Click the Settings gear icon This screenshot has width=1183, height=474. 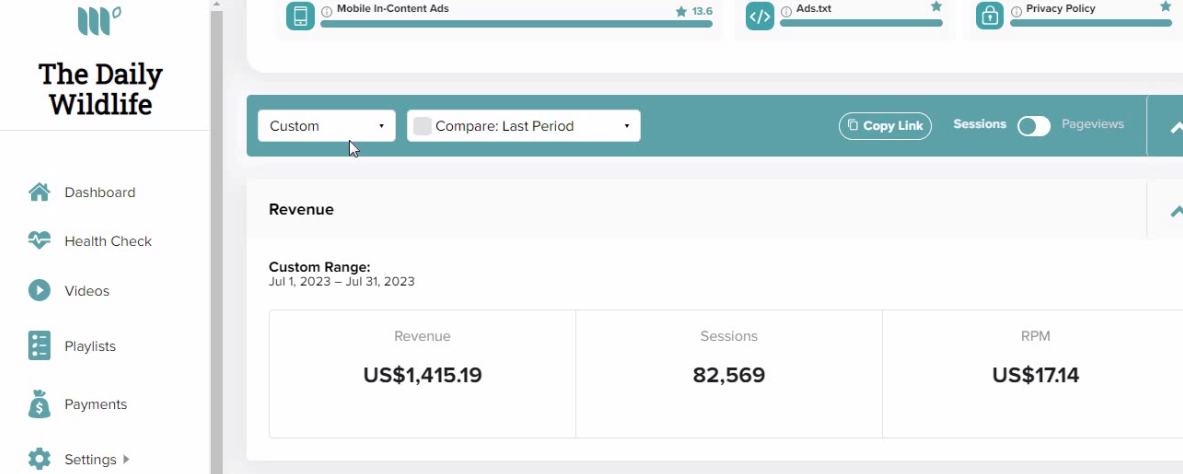pyautogui.click(x=39, y=459)
